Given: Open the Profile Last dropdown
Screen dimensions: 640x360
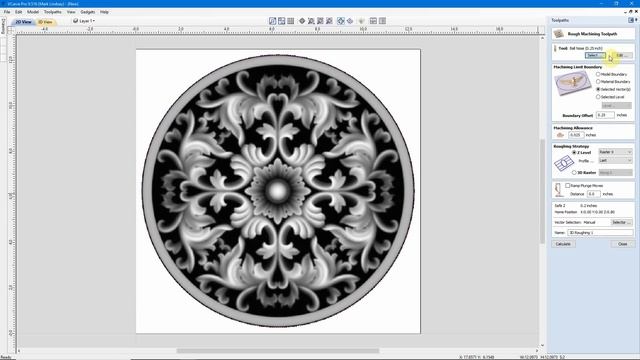Looking at the screenshot, I should tap(615, 160).
